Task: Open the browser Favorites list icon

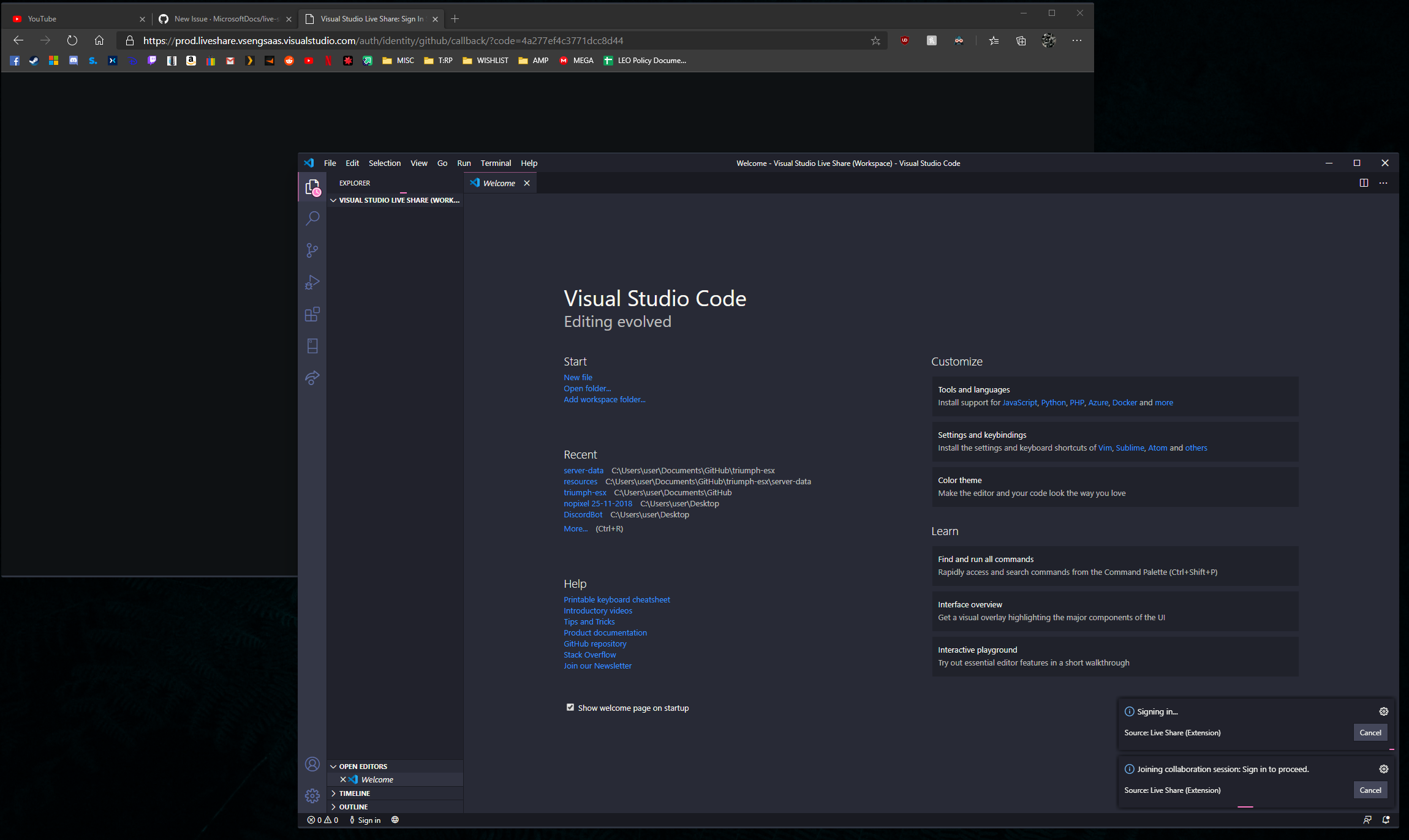Action: coord(994,40)
